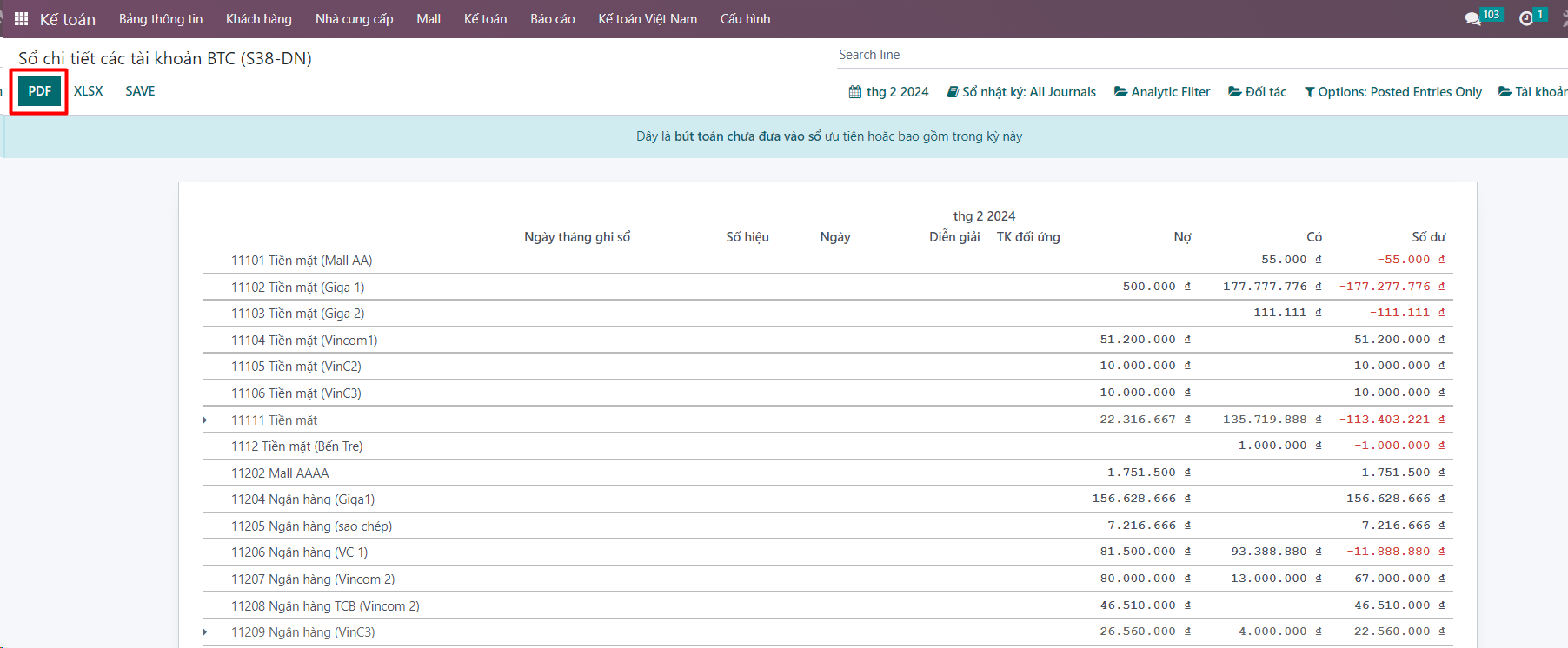
Task: Open the Nhà cung cấp menu
Action: click(x=354, y=19)
